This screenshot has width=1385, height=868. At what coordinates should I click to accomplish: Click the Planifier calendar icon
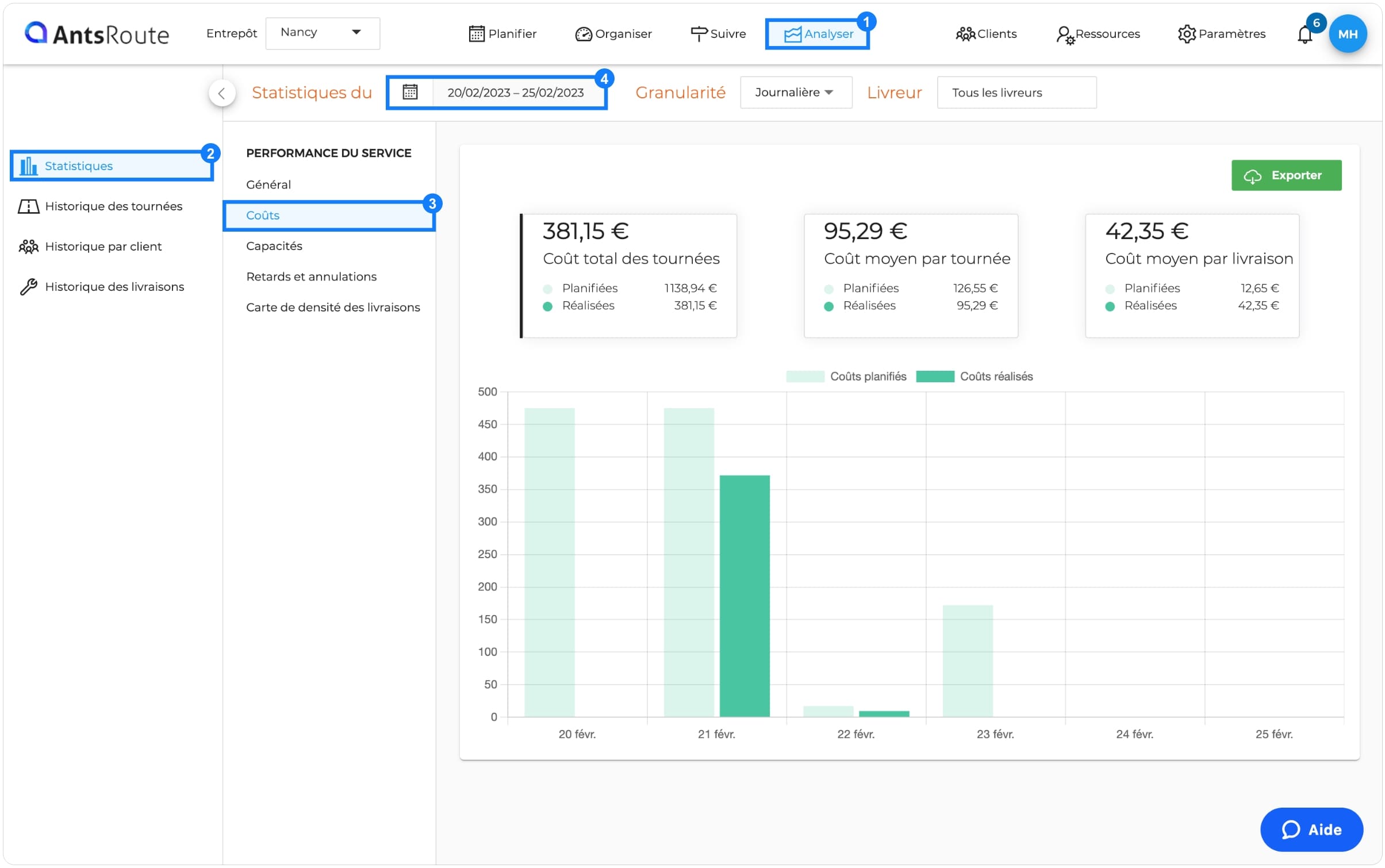[x=476, y=34]
